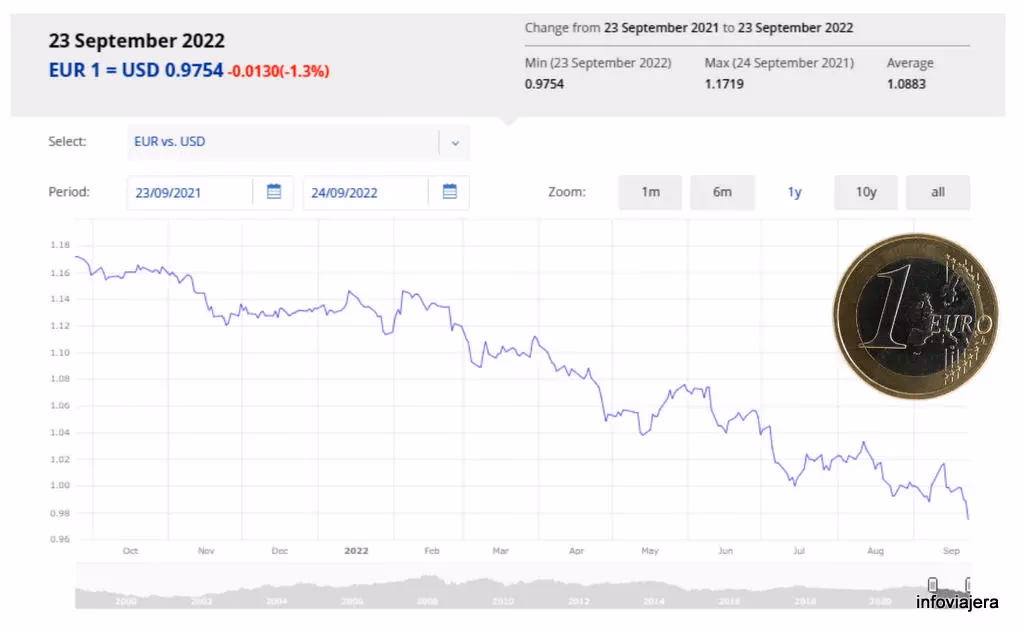
Task: Click the right handle of range navigator
Action: point(968,585)
